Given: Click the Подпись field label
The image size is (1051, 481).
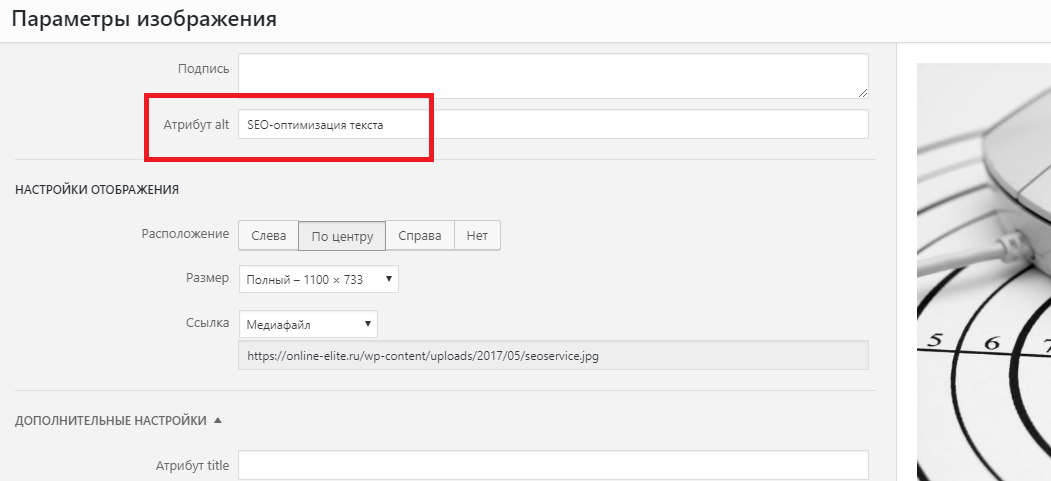Looking at the screenshot, I should point(203,69).
